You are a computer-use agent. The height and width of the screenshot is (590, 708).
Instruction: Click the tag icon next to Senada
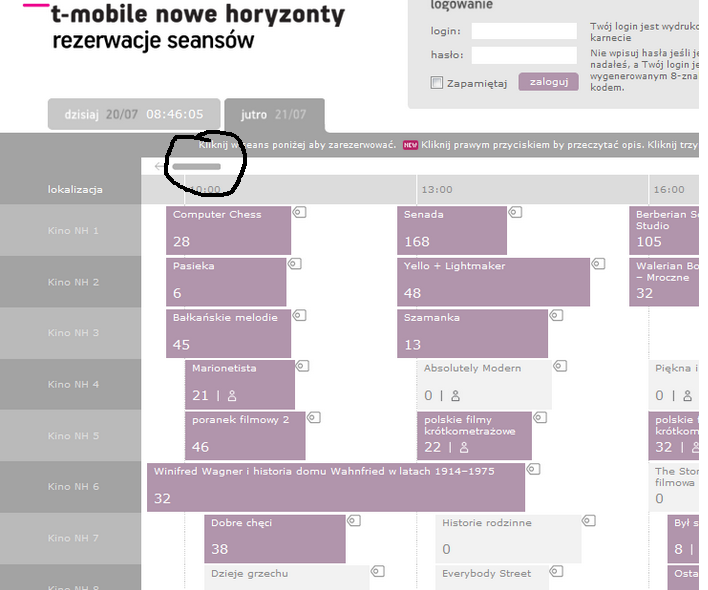(515, 212)
